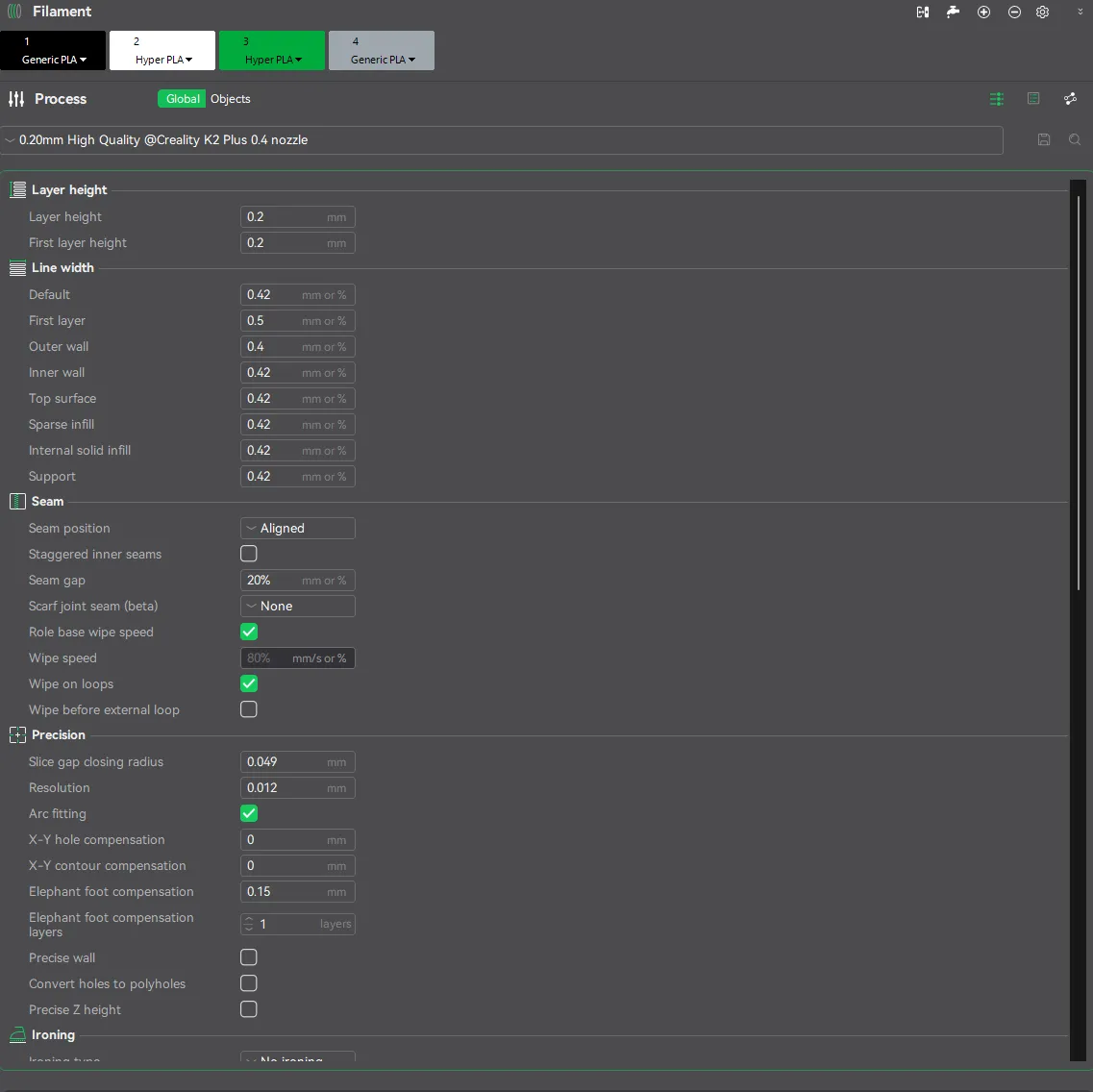Open filament settings via the gear icon
The width and height of the screenshot is (1093, 1092).
click(x=1043, y=12)
